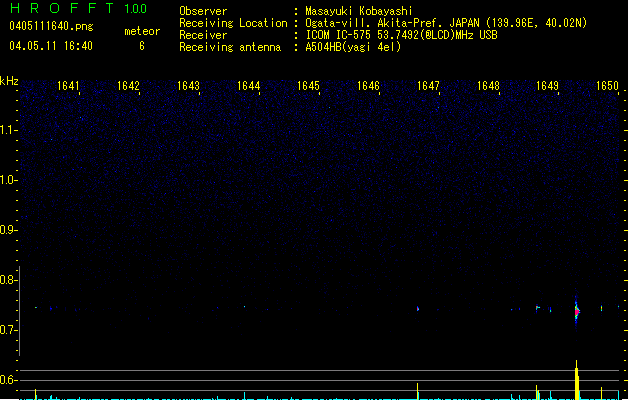Select the ICOM IC-575 53.7492 MHz USB text
The image size is (629, 400).
click(402, 35)
